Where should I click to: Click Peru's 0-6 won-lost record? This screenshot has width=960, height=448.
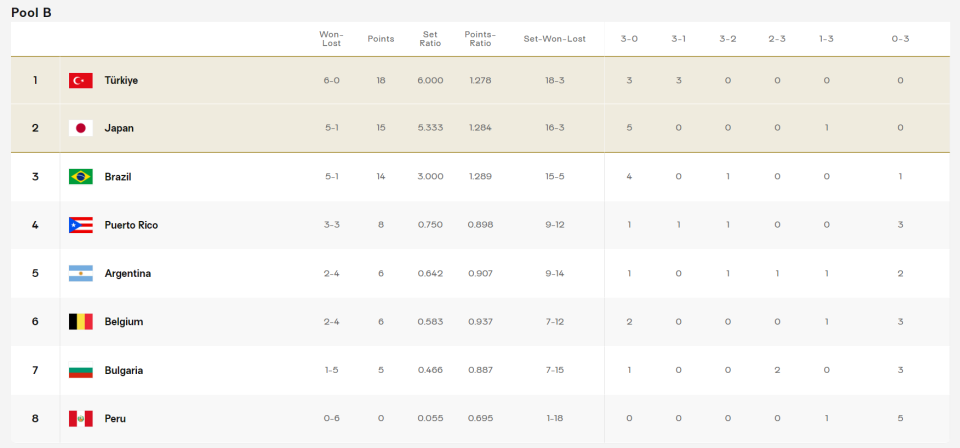[331, 418]
